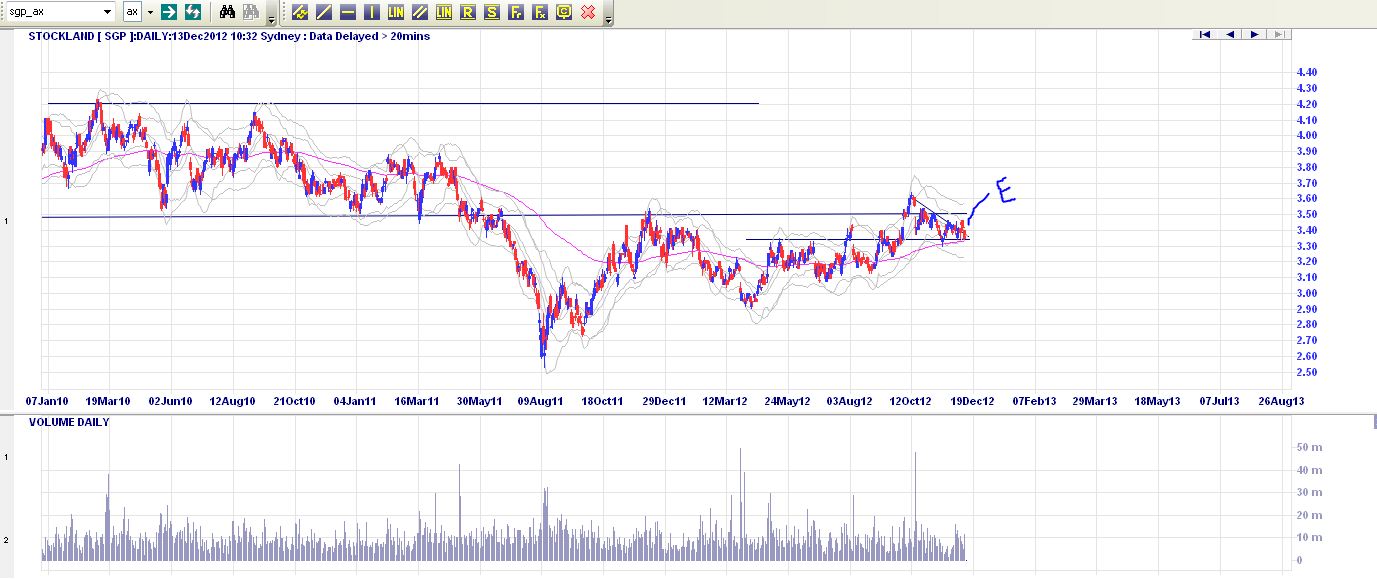Image resolution: width=1377 pixels, height=580 pixels.
Task: Click the ax exchange code field
Action: tap(132, 12)
